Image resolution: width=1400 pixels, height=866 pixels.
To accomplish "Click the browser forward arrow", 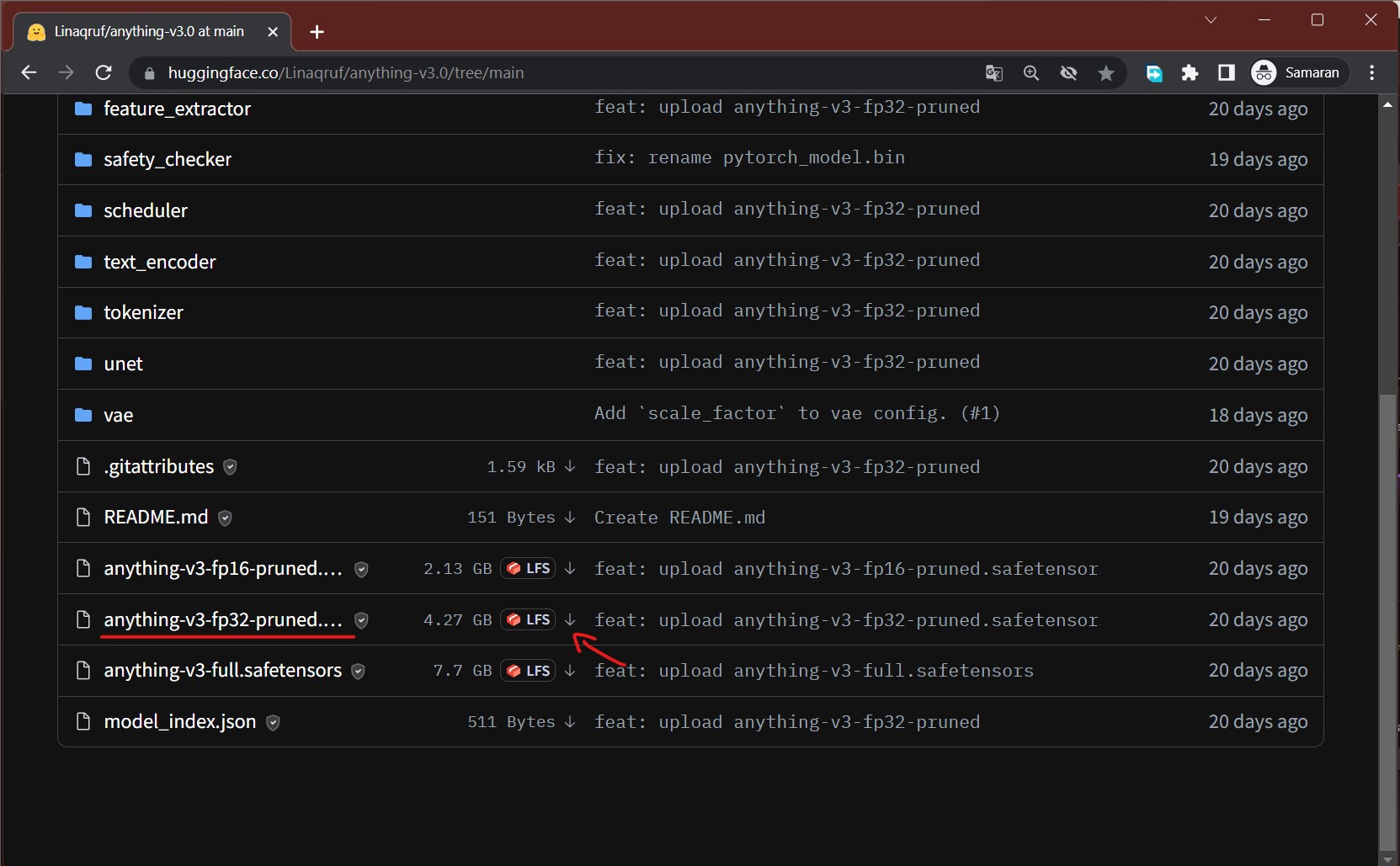I will [66, 72].
